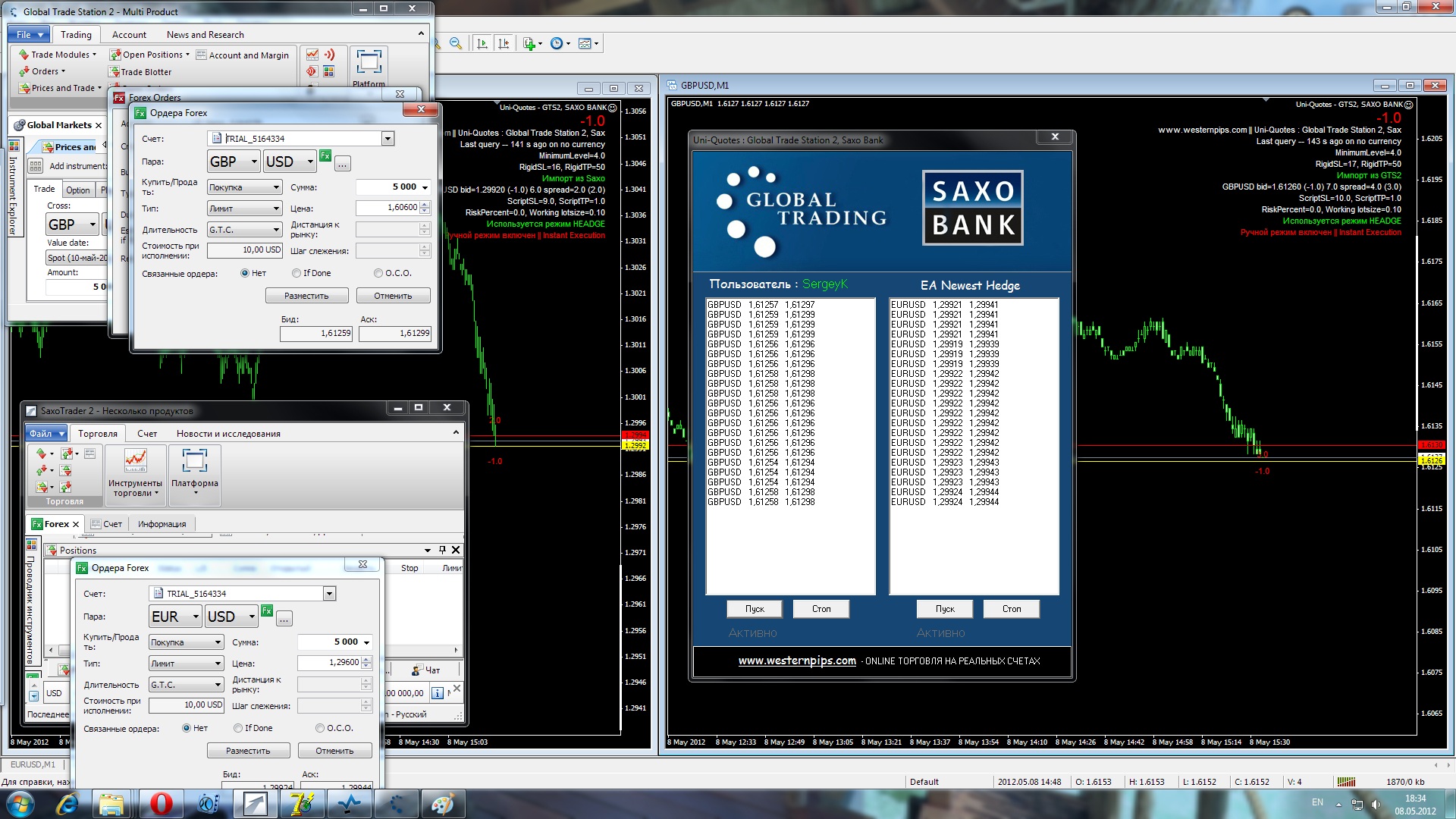This screenshot has height=819, width=1456.
Task: Open the Счет ribbon tab
Action: click(147, 434)
